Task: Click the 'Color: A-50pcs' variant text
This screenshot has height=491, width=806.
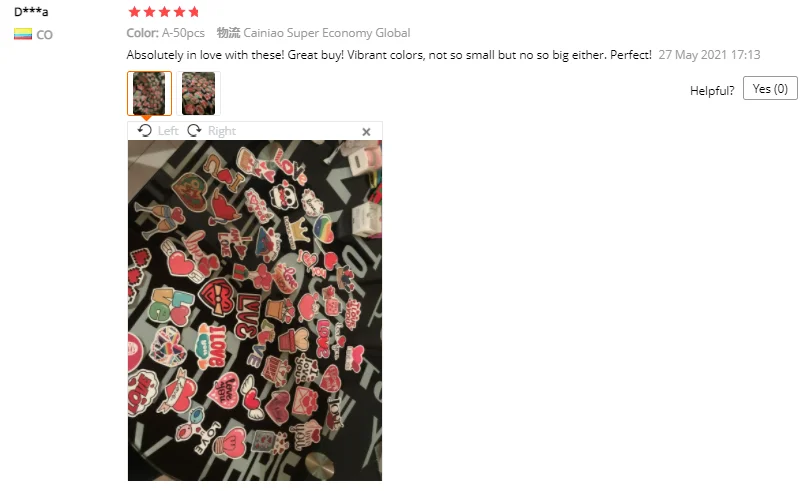Action: point(166,33)
